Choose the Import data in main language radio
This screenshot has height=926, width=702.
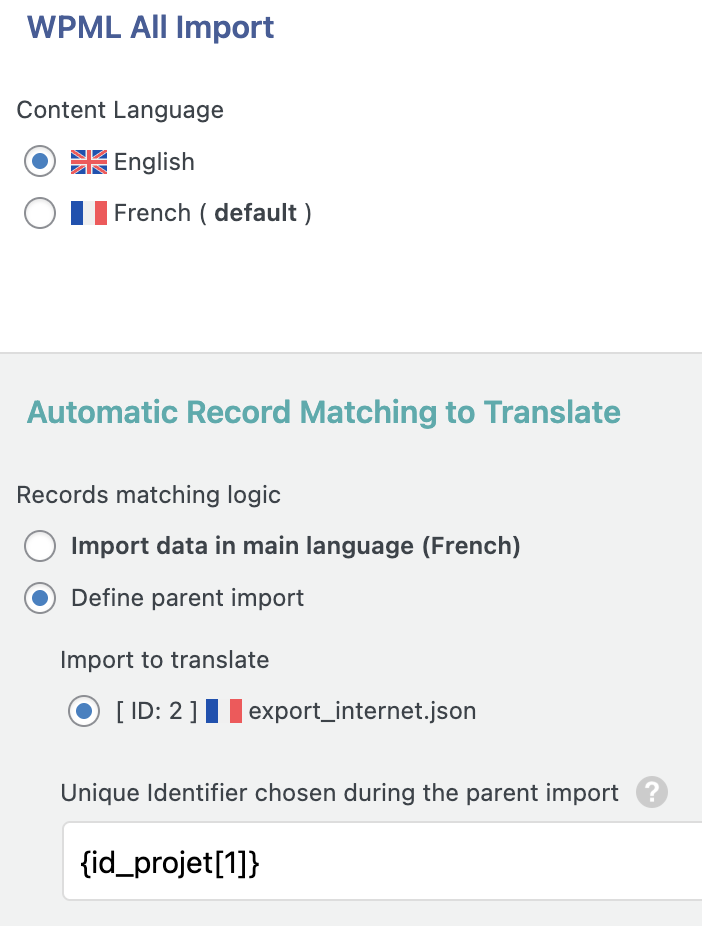(x=40, y=546)
